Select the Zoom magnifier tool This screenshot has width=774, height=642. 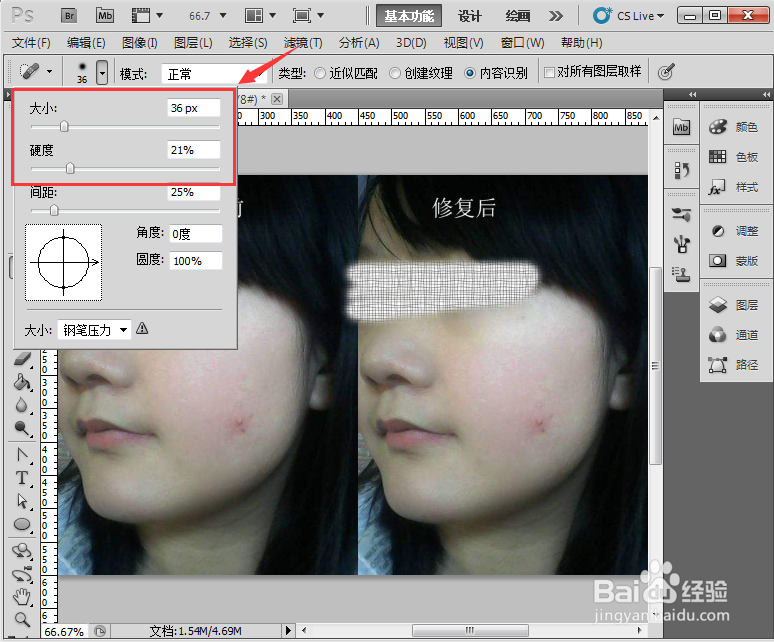(x=22, y=619)
